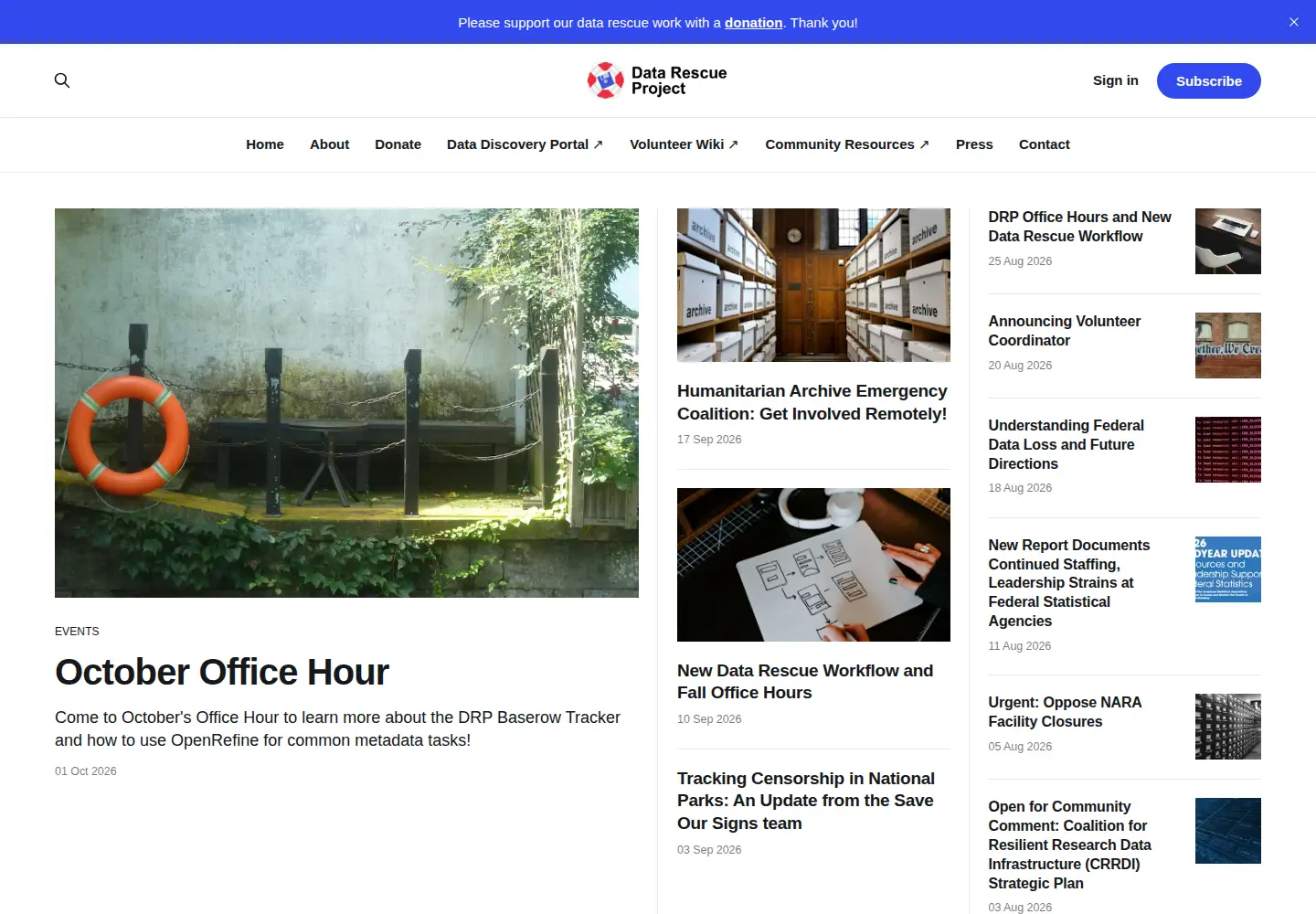Click the archive boxes shelf thumbnail
Viewport: 1316px width, 914px height.
[813, 285]
